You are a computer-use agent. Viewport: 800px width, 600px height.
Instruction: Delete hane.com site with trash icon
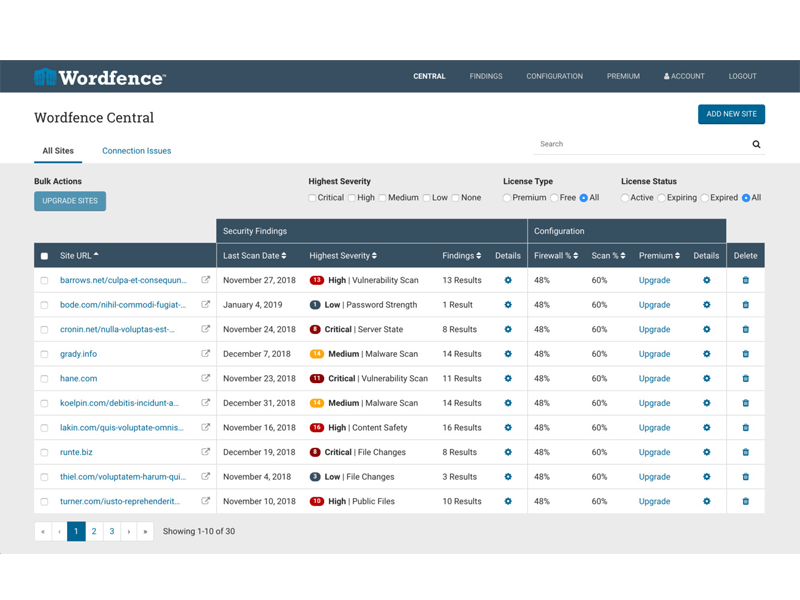point(745,378)
